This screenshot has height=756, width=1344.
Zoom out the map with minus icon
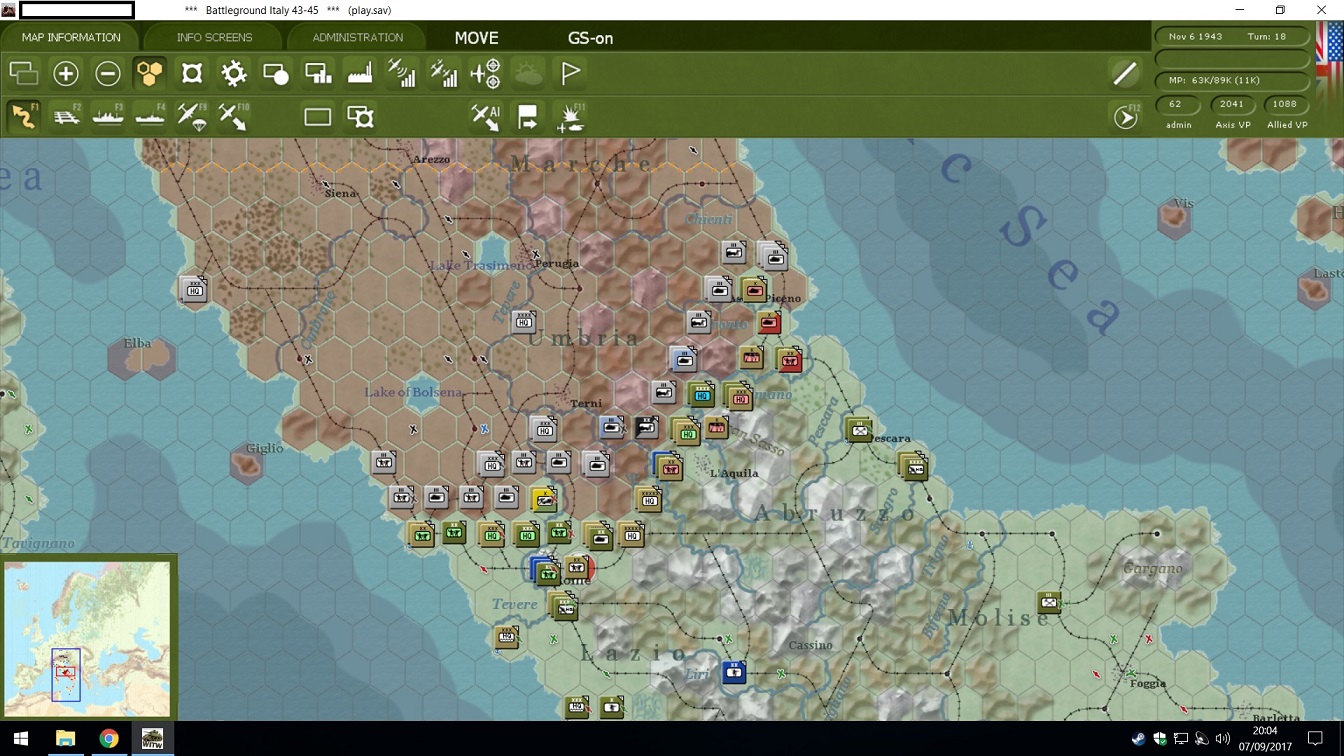(108, 73)
